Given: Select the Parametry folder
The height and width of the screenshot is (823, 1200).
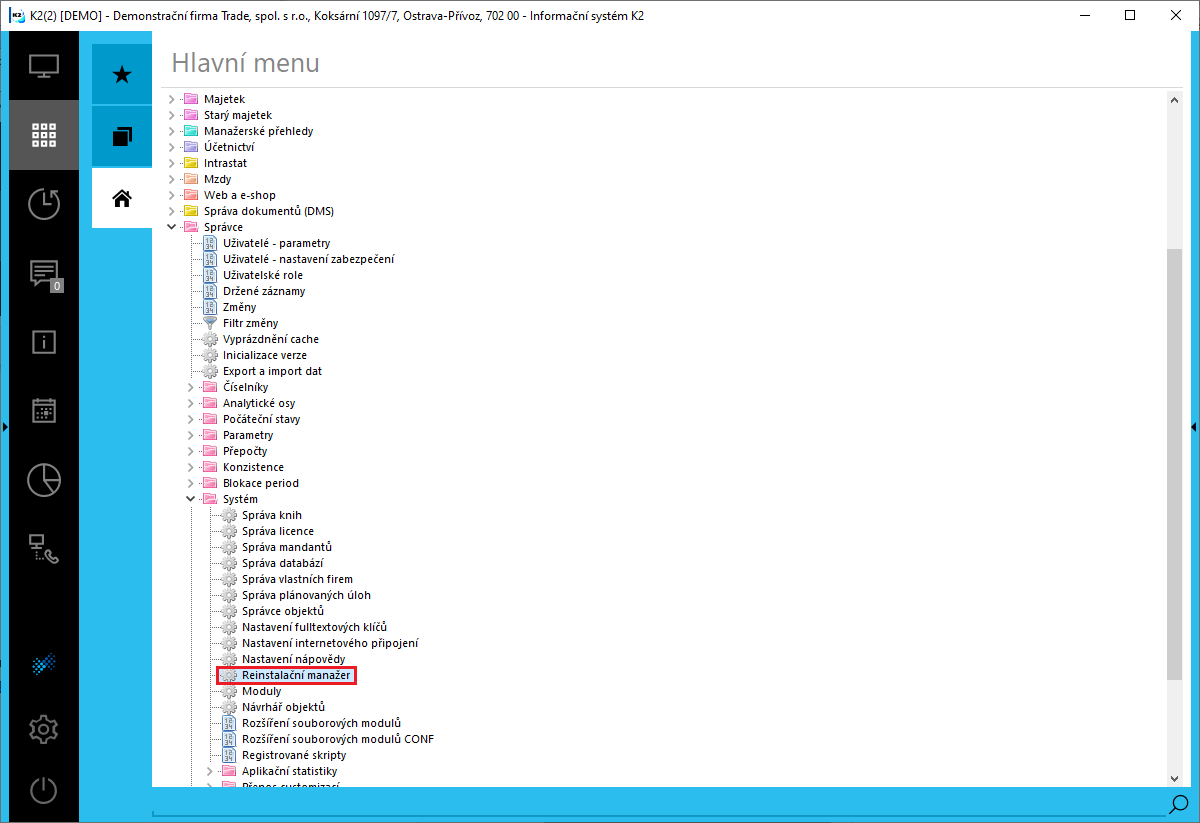Looking at the screenshot, I should (248, 435).
